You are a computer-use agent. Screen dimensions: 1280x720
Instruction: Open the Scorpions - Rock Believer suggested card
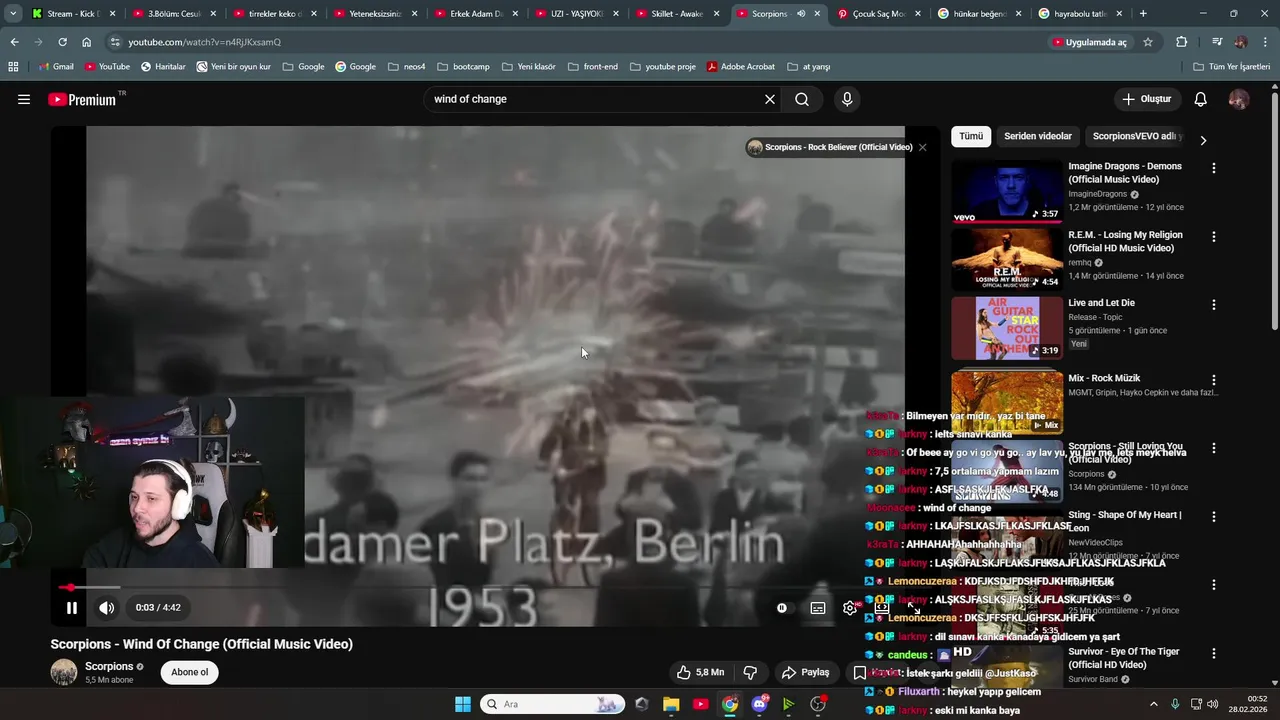coord(829,147)
